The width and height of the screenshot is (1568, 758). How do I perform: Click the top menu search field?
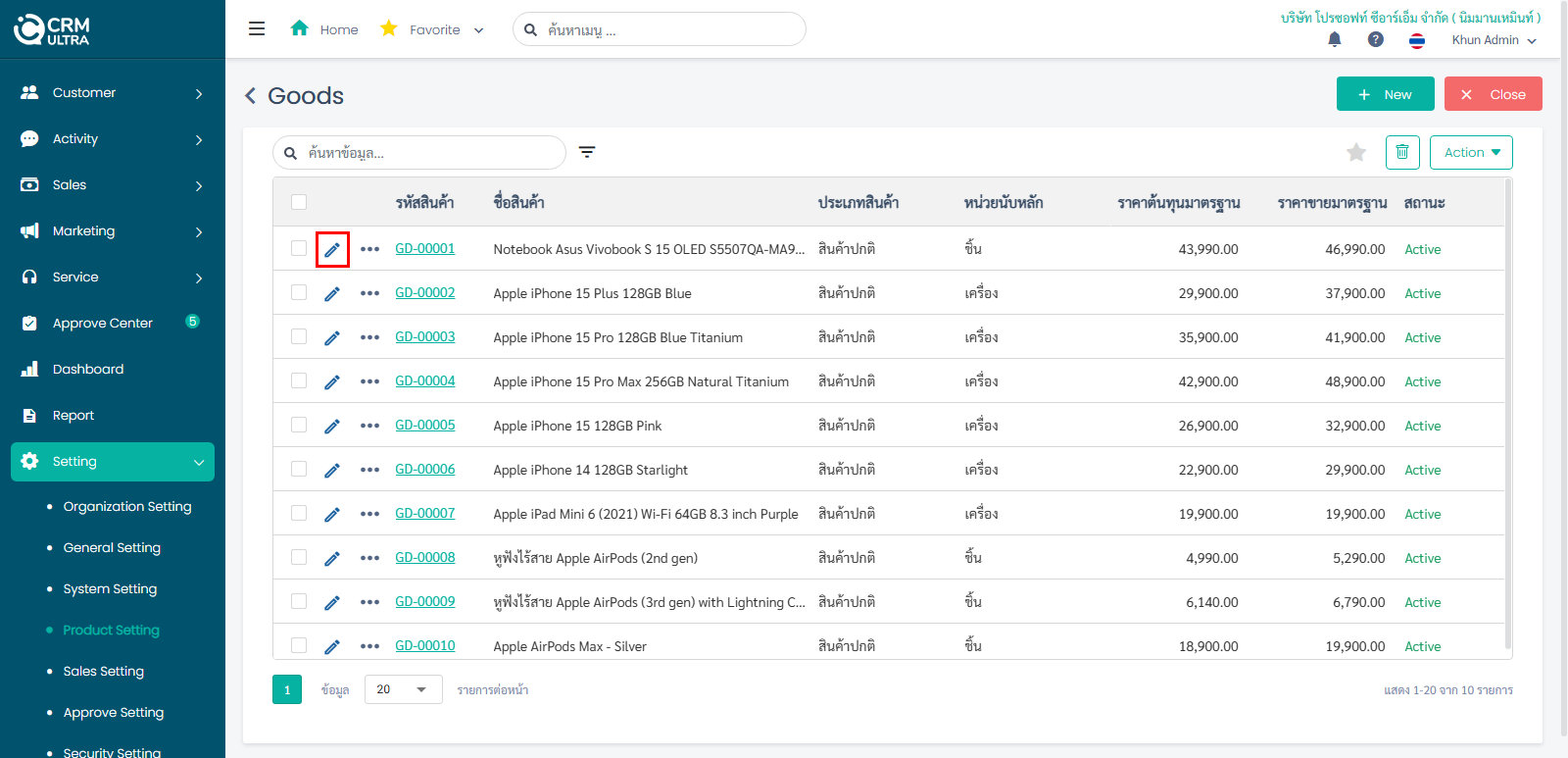click(x=660, y=29)
